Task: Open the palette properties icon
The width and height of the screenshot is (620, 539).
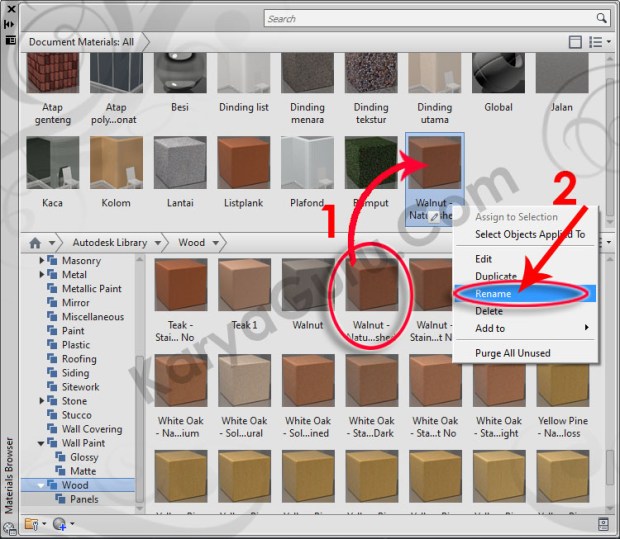Action: point(10,40)
